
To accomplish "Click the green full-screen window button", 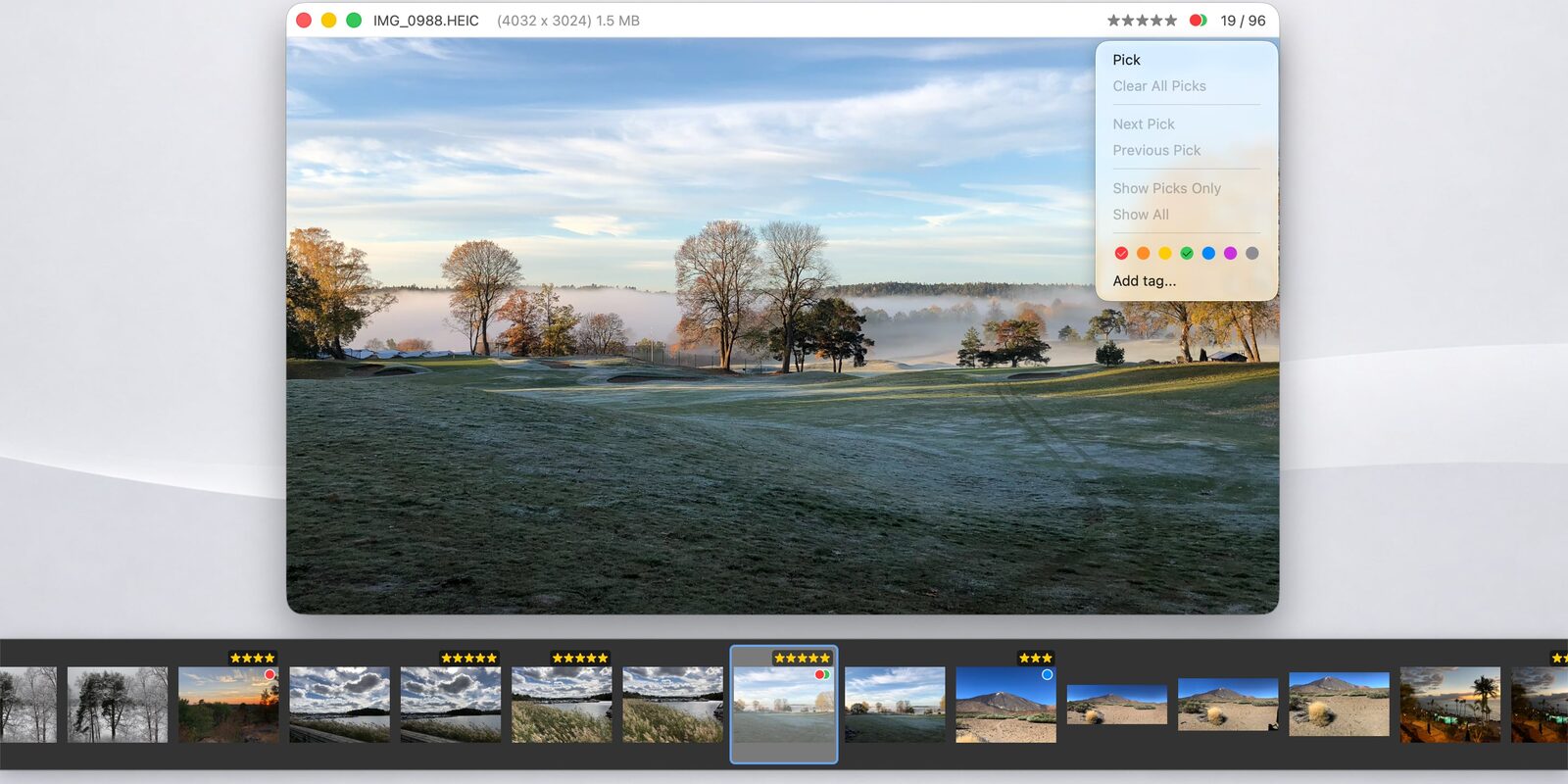I will pos(354,21).
